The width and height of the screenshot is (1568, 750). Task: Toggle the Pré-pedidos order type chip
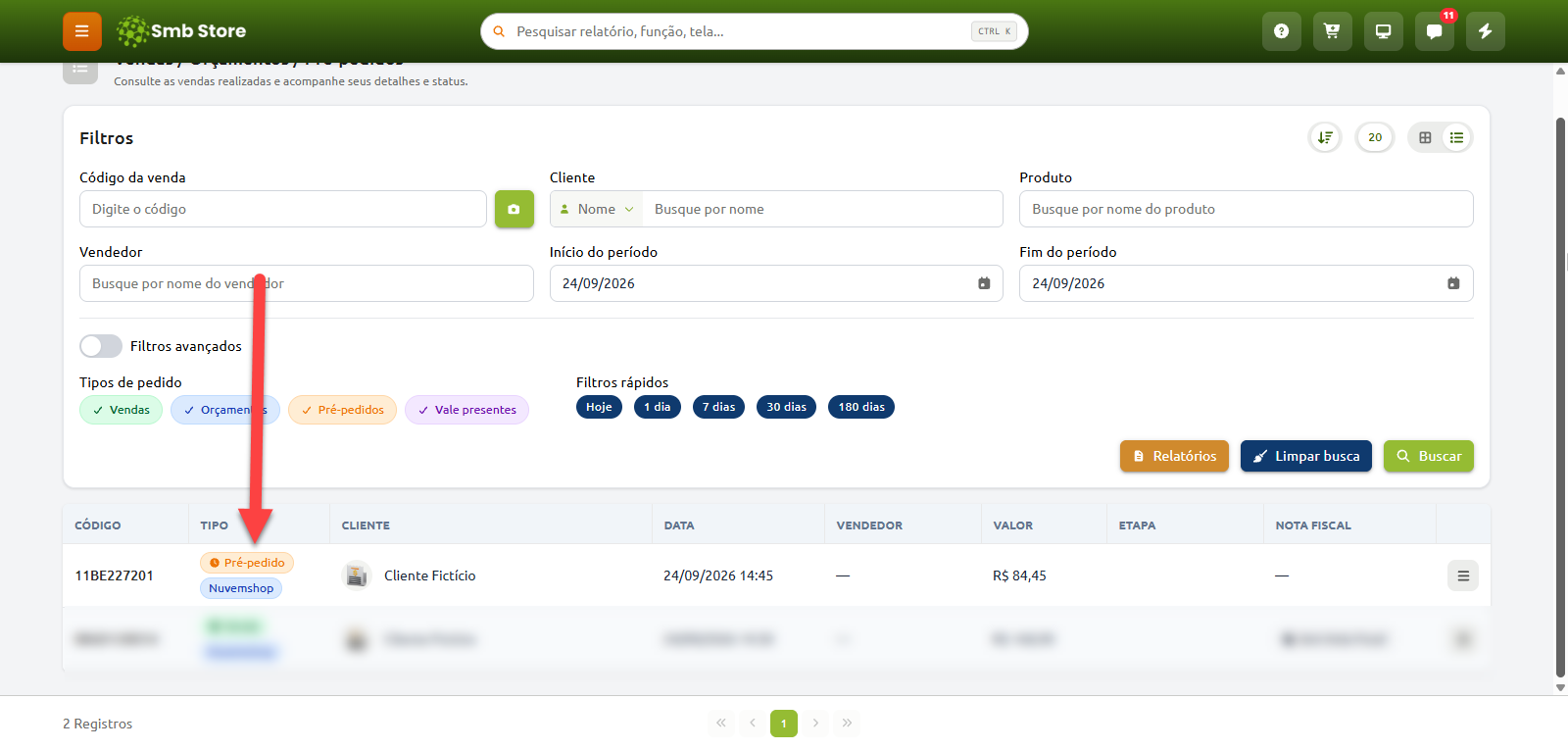point(342,410)
